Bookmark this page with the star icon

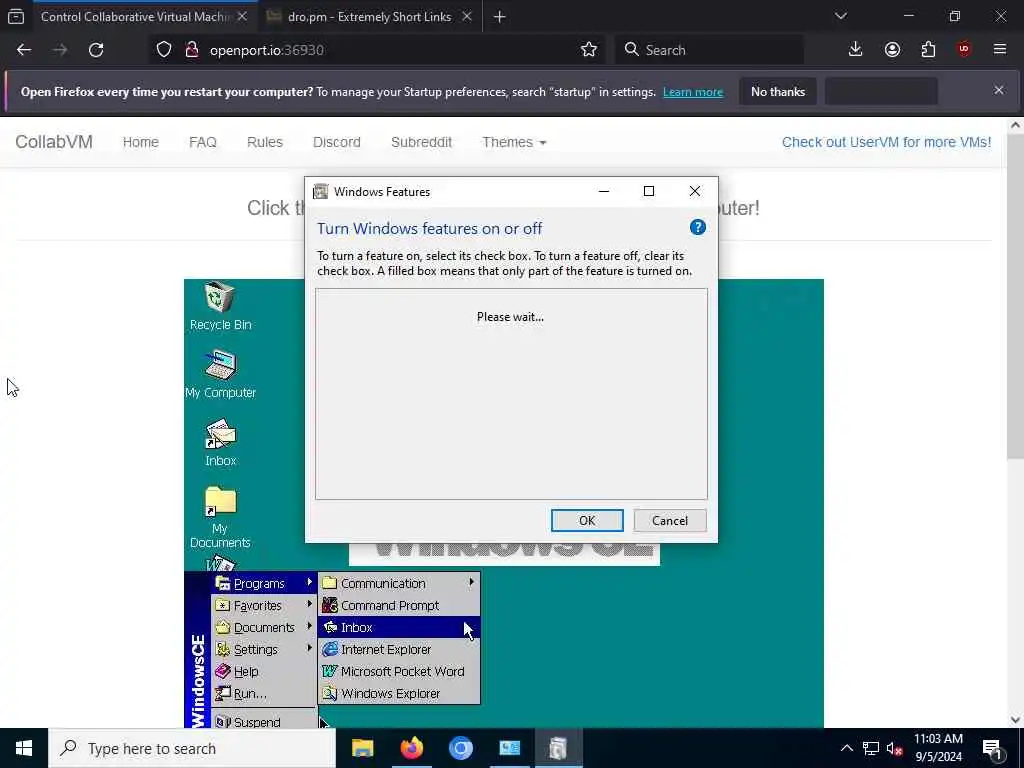[x=588, y=50]
